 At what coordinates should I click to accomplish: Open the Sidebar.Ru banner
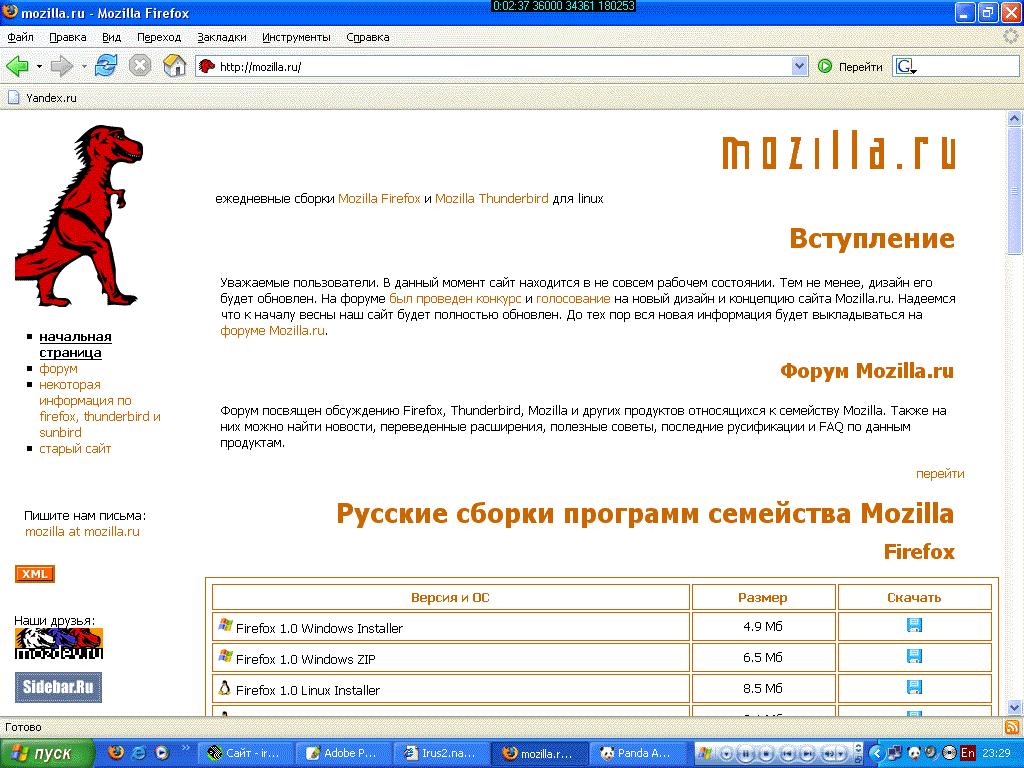(x=59, y=687)
